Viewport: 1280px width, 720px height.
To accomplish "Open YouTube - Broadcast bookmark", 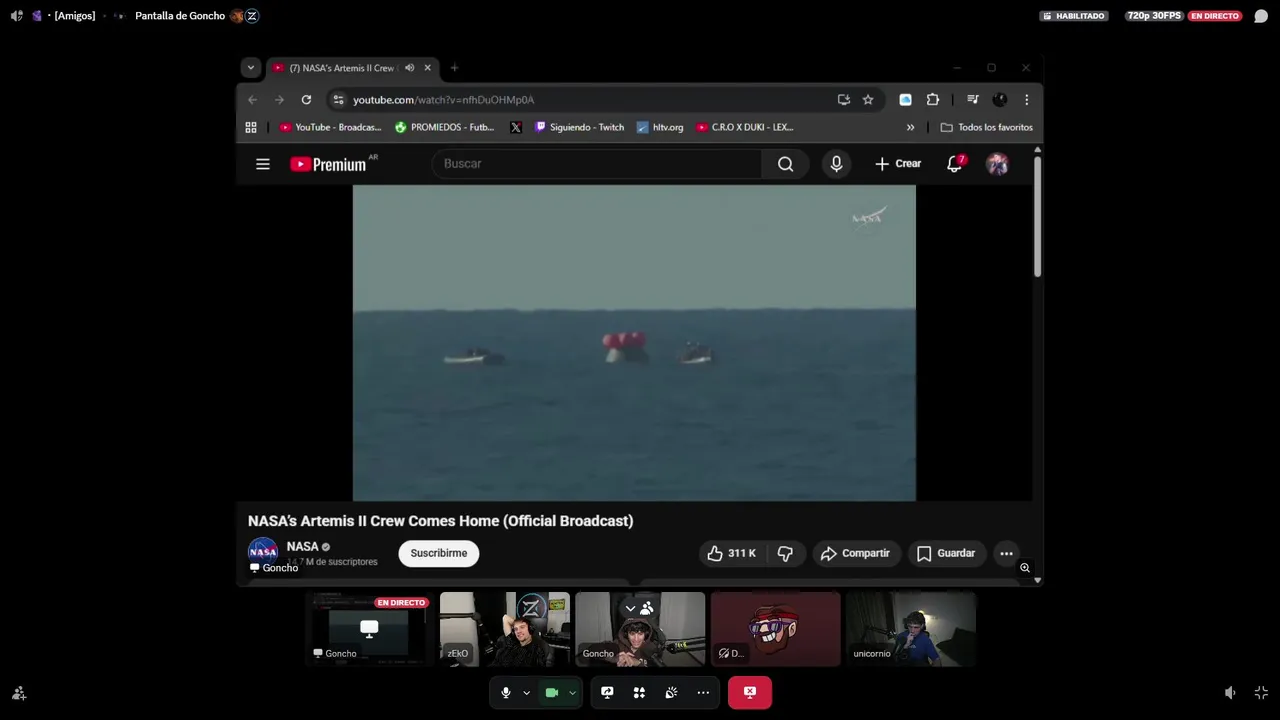I will click(x=330, y=127).
